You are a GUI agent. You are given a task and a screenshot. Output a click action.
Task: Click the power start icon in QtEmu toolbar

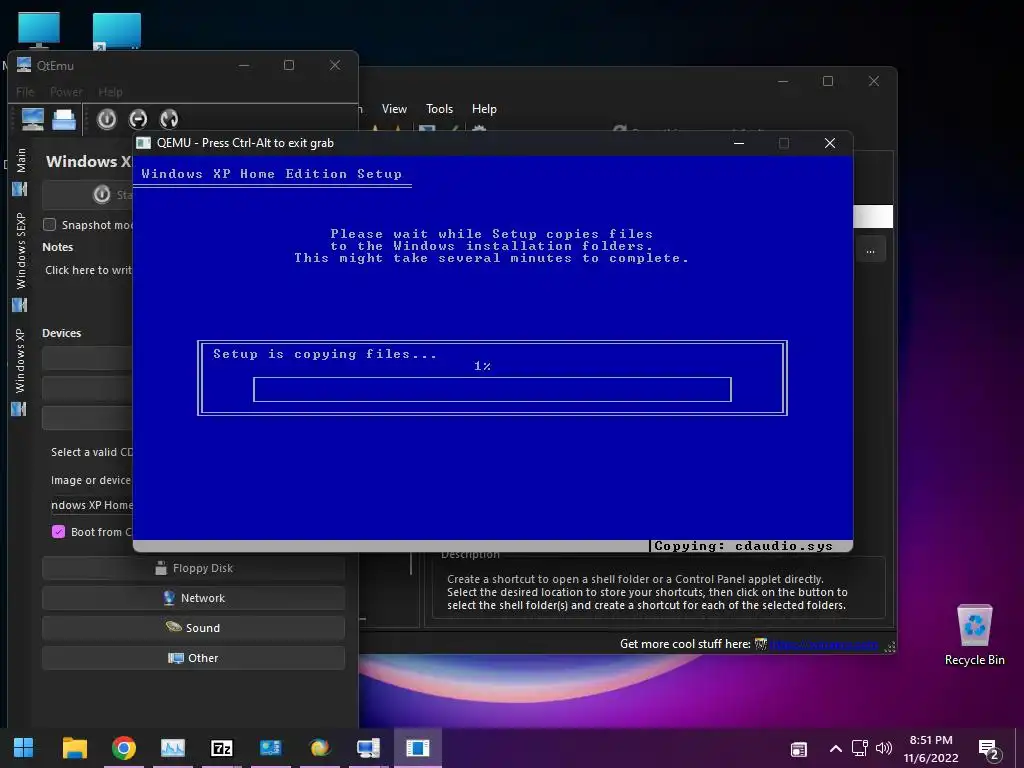click(106, 119)
